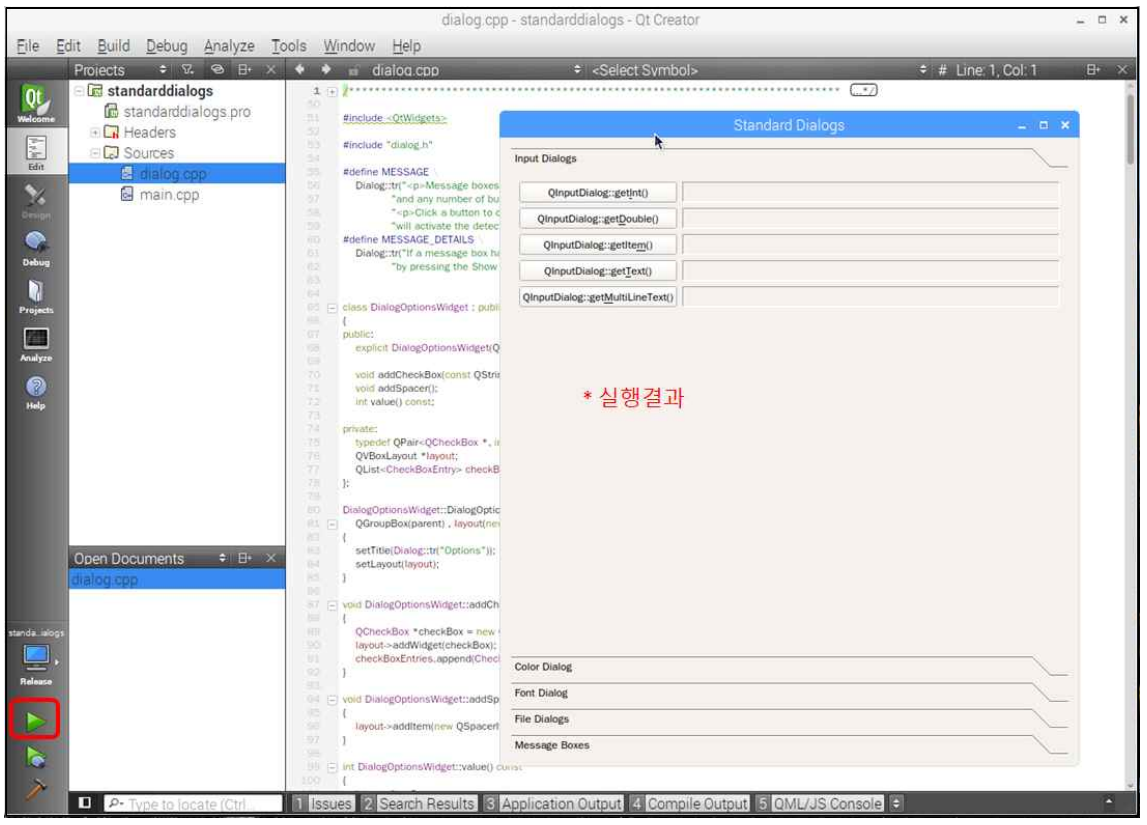Open the Help menu
Viewport: 1147px width, 825px height.
click(406, 45)
